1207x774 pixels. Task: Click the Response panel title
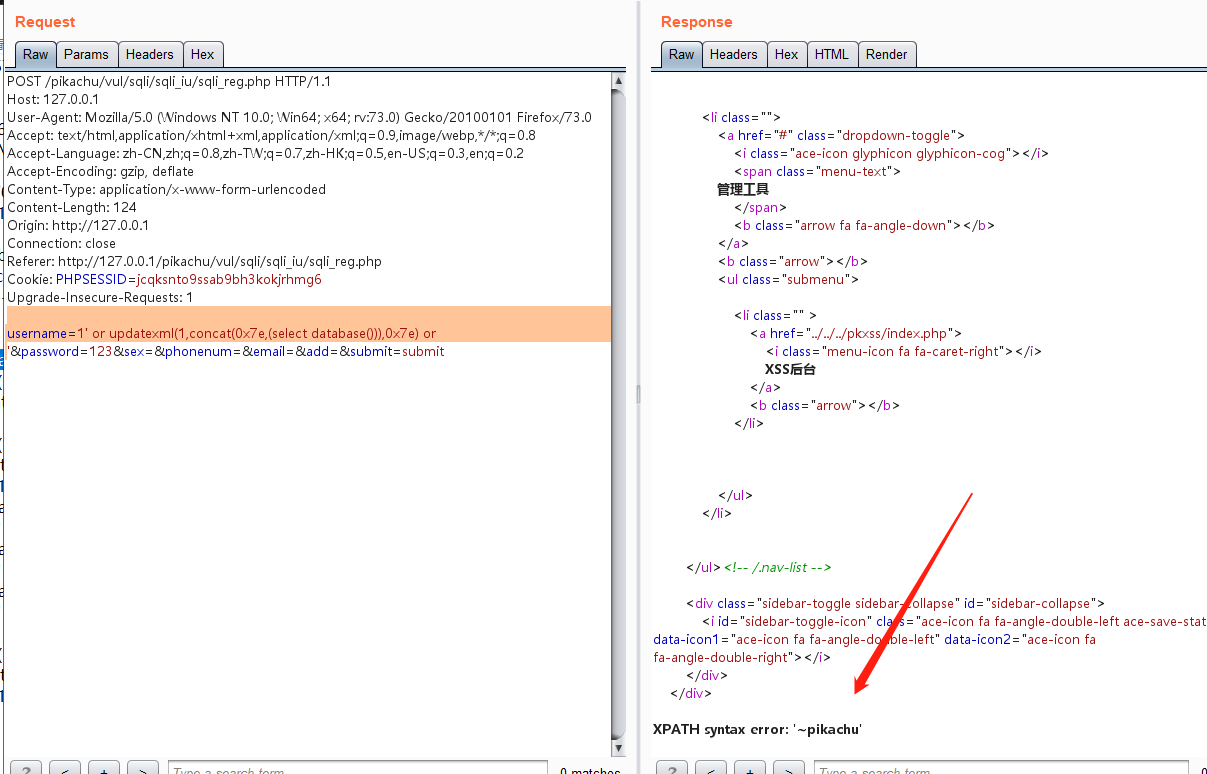tap(696, 21)
